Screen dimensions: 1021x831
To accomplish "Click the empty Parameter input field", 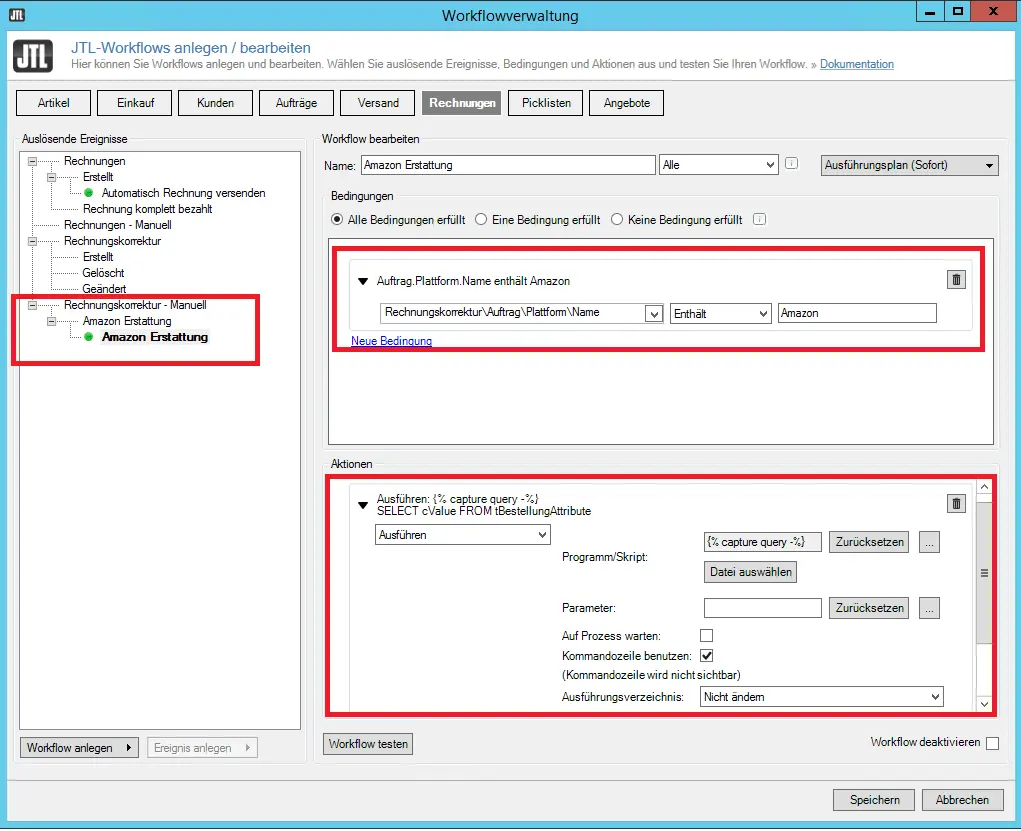I will pos(762,608).
